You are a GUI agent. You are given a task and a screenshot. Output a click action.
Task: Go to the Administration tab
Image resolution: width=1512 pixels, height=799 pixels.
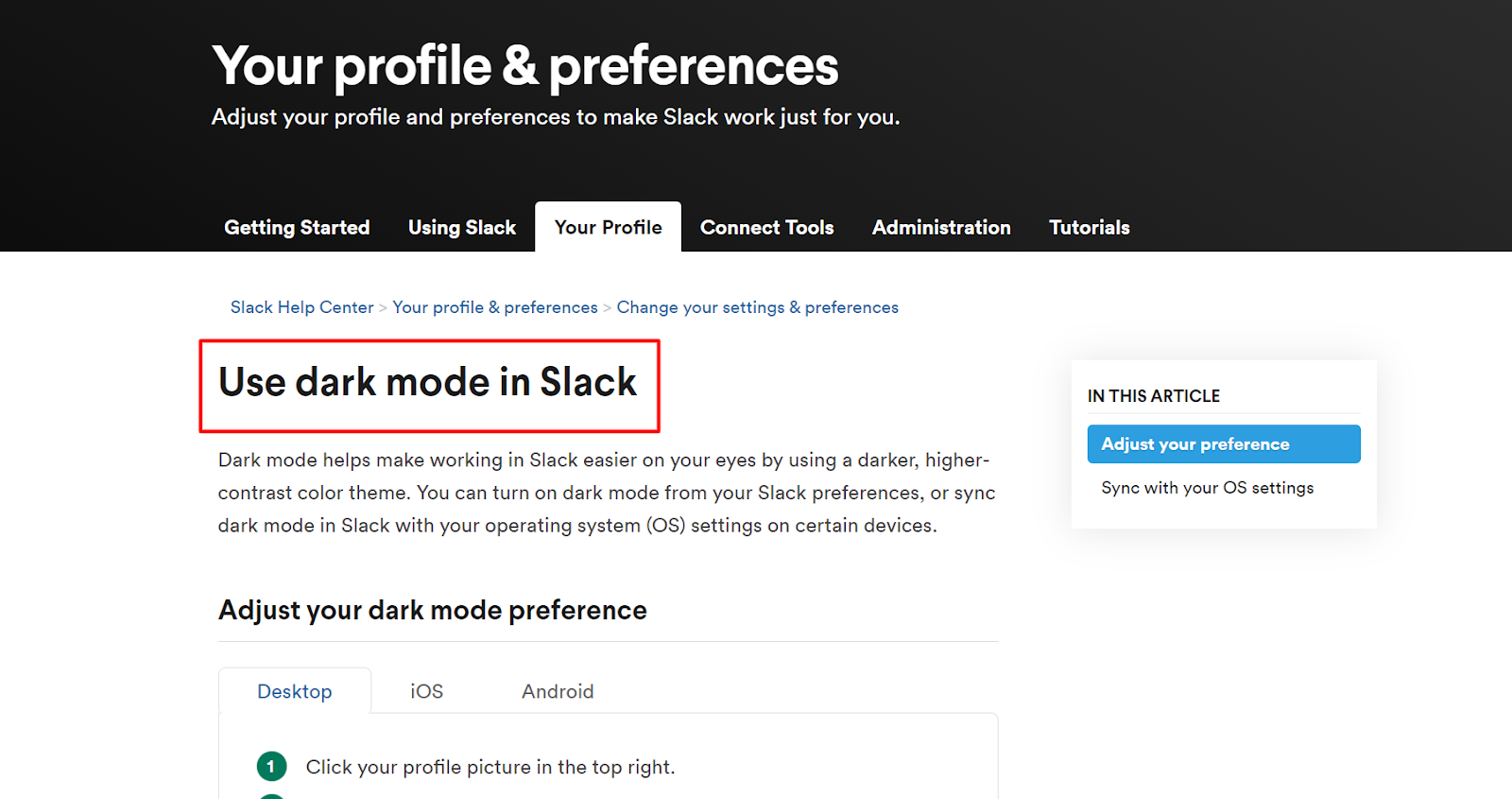point(941,228)
